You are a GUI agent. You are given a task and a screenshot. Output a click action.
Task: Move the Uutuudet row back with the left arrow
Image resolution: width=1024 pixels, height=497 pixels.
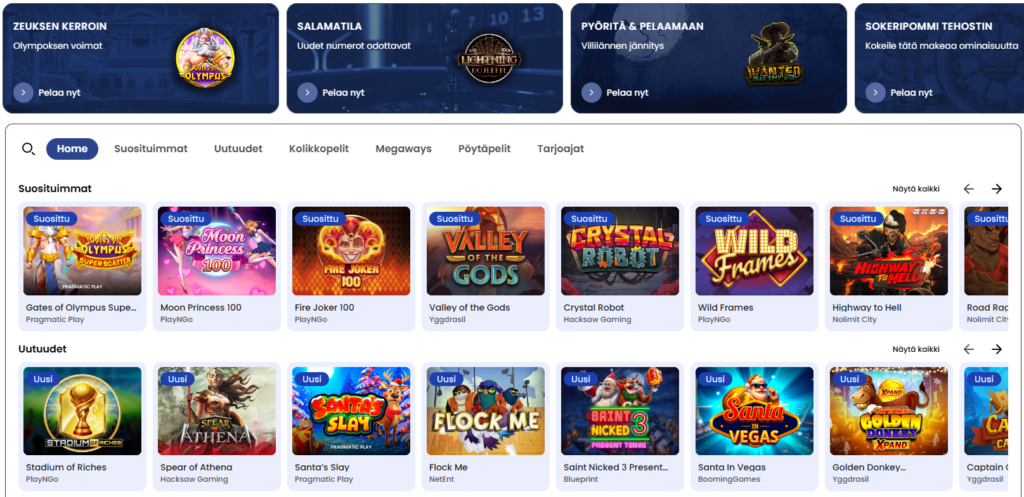[x=968, y=349]
